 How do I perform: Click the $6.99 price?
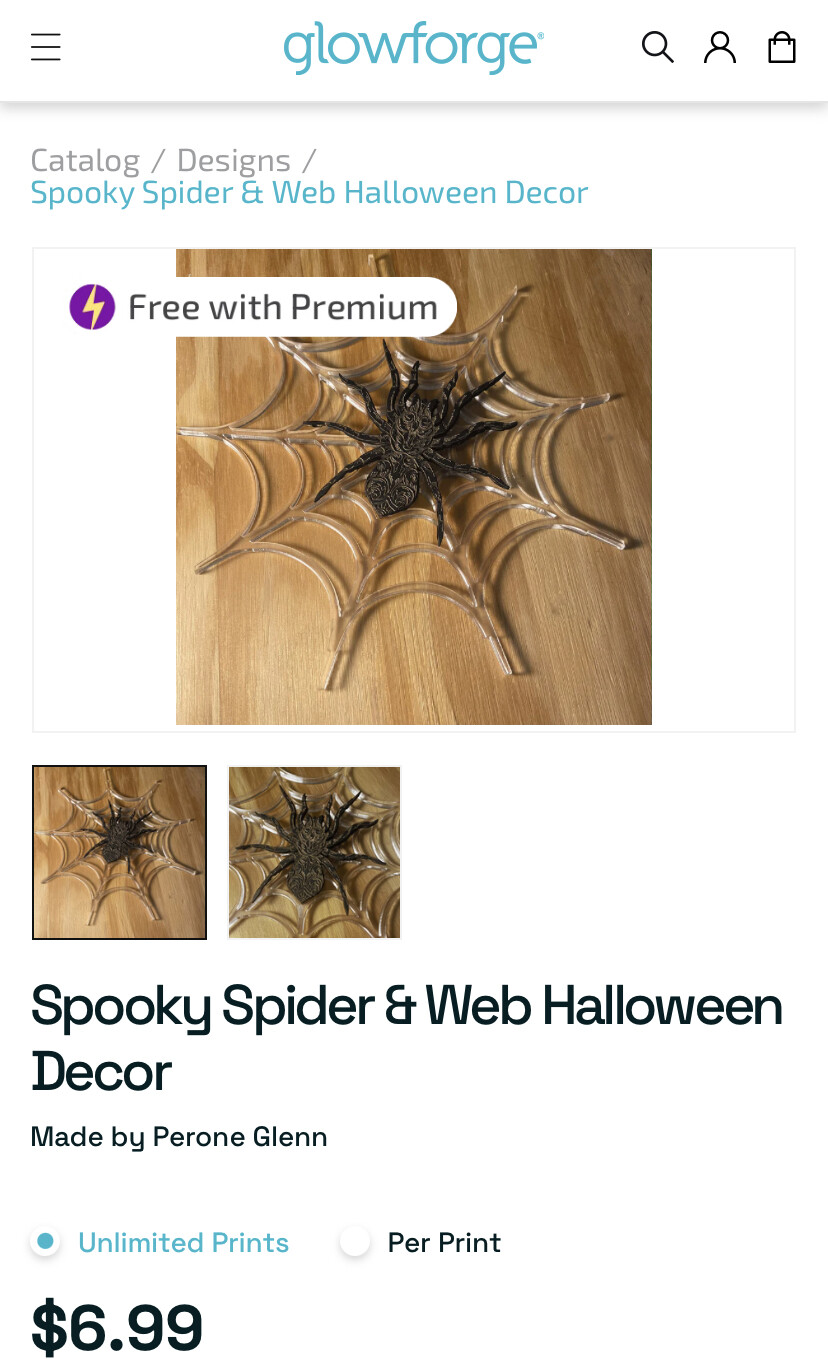click(117, 1326)
